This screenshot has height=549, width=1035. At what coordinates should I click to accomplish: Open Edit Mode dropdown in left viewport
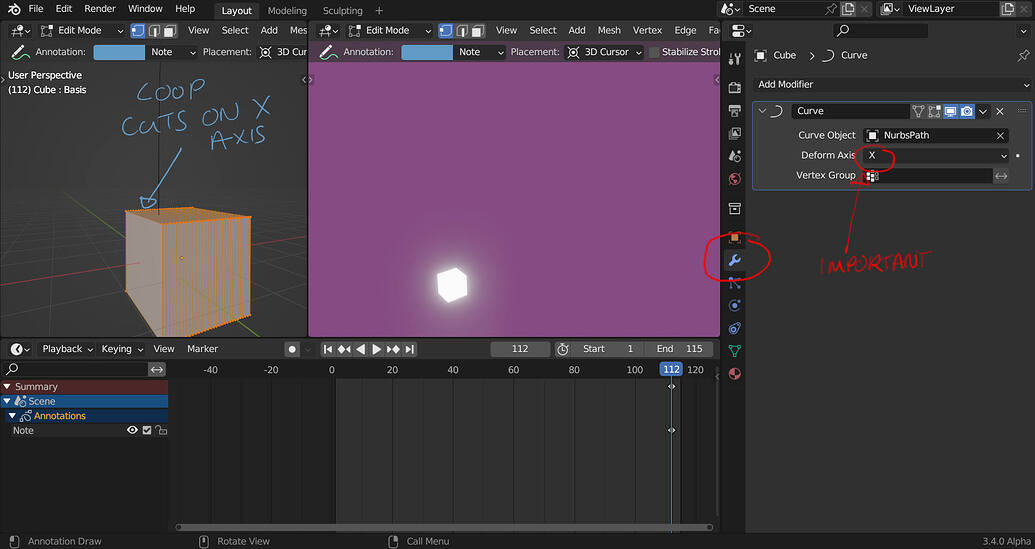coord(81,30)
